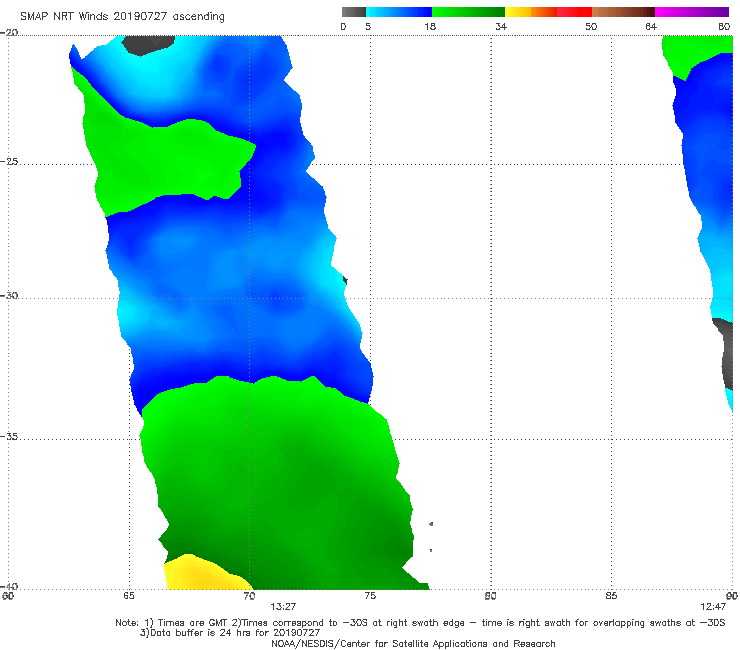
Task: Pick the green segment of the colorbar
Action: pyautogui.click(x=468, y=12)
